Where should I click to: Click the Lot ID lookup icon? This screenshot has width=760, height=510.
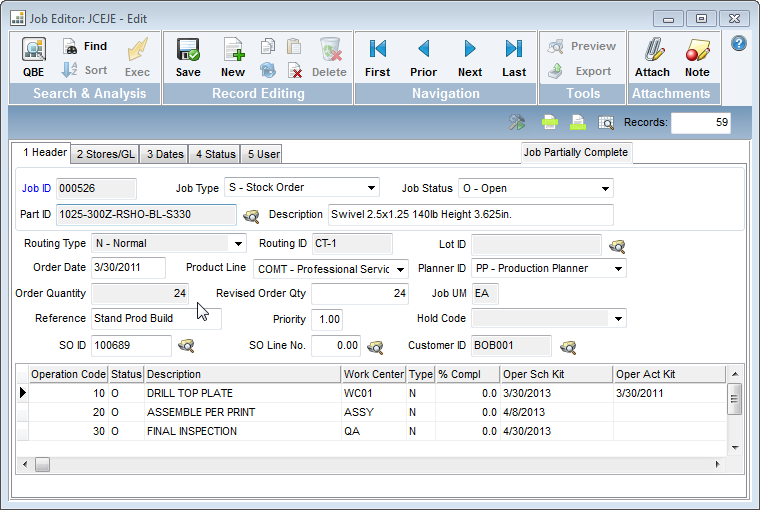pyautogui.click(x=617, y=246)
